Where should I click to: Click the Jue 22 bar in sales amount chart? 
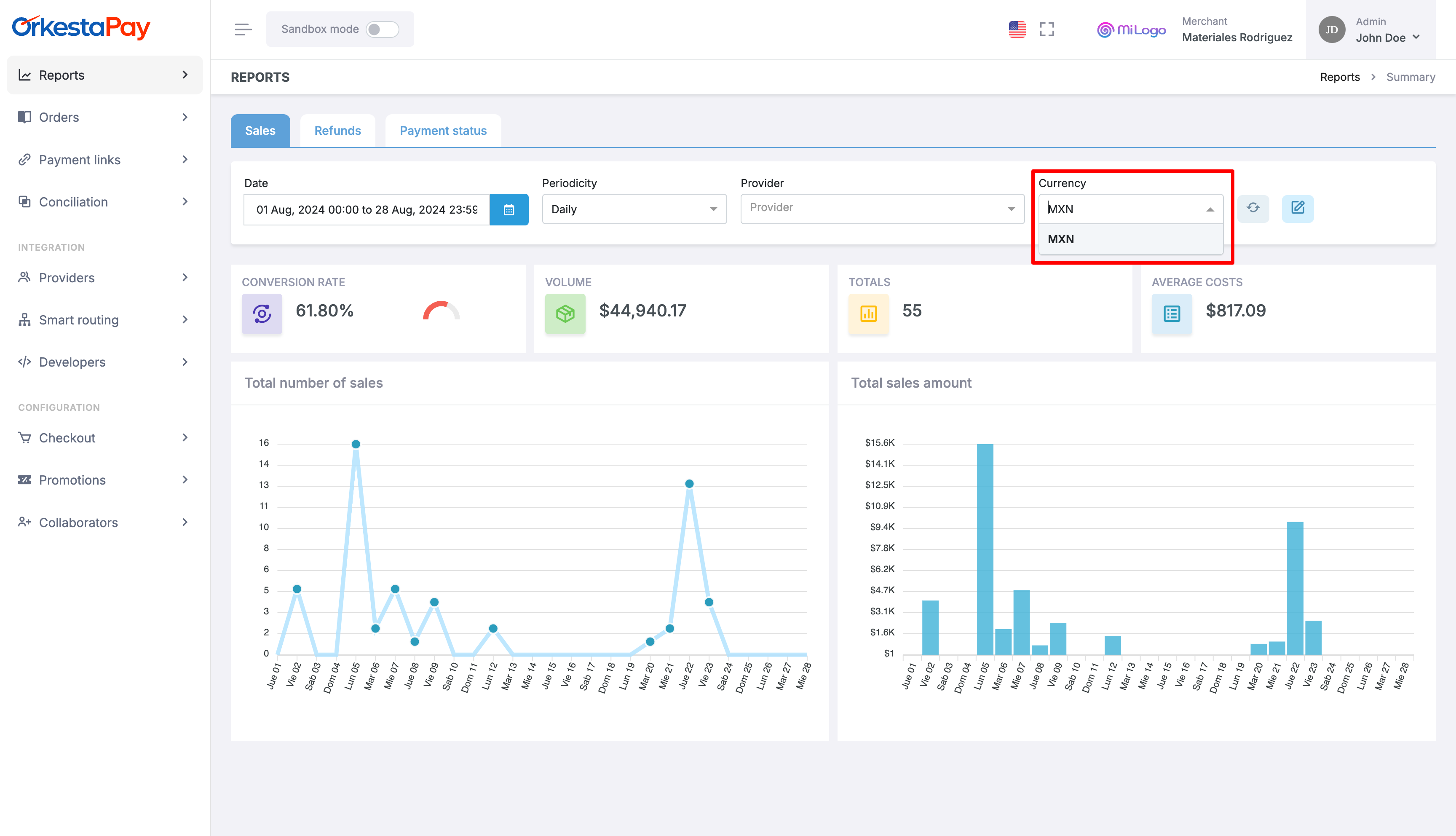tap(1295, 588)
